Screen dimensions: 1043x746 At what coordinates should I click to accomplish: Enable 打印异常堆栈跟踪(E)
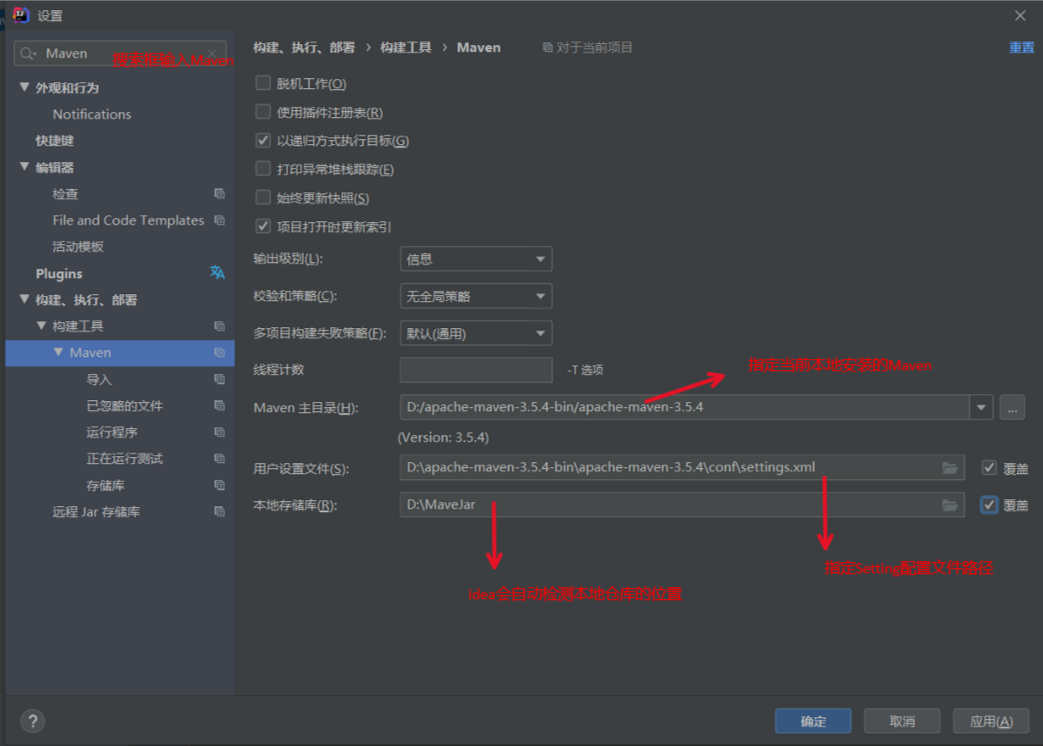(x=263, y=168)
